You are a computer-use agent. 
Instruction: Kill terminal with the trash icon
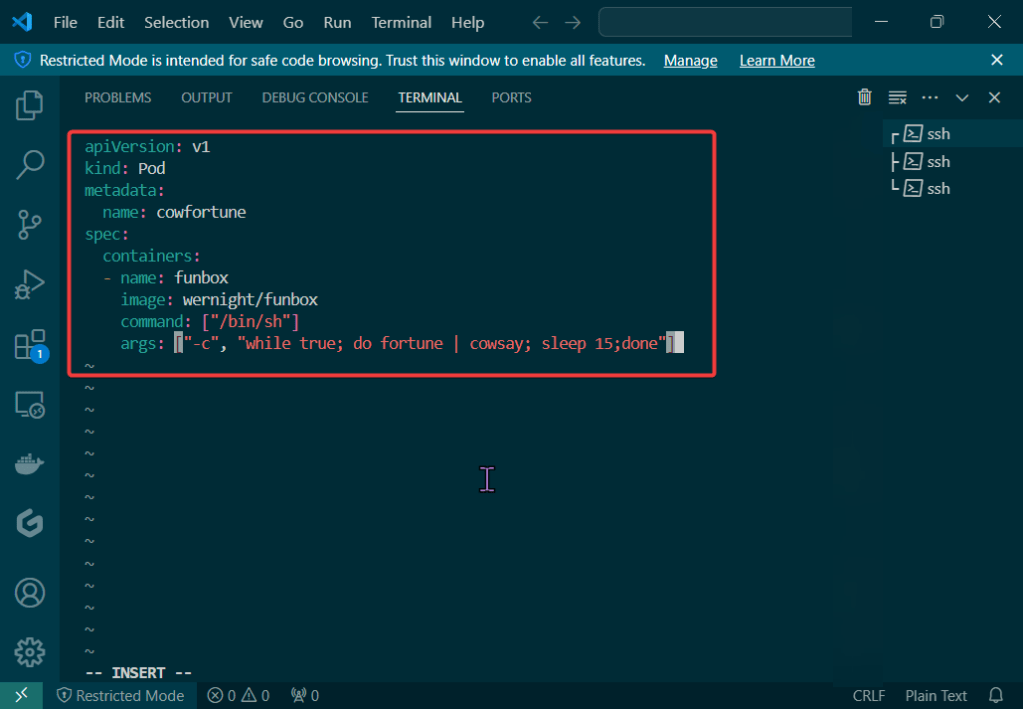pyautogui.click(x=865, y=97)
